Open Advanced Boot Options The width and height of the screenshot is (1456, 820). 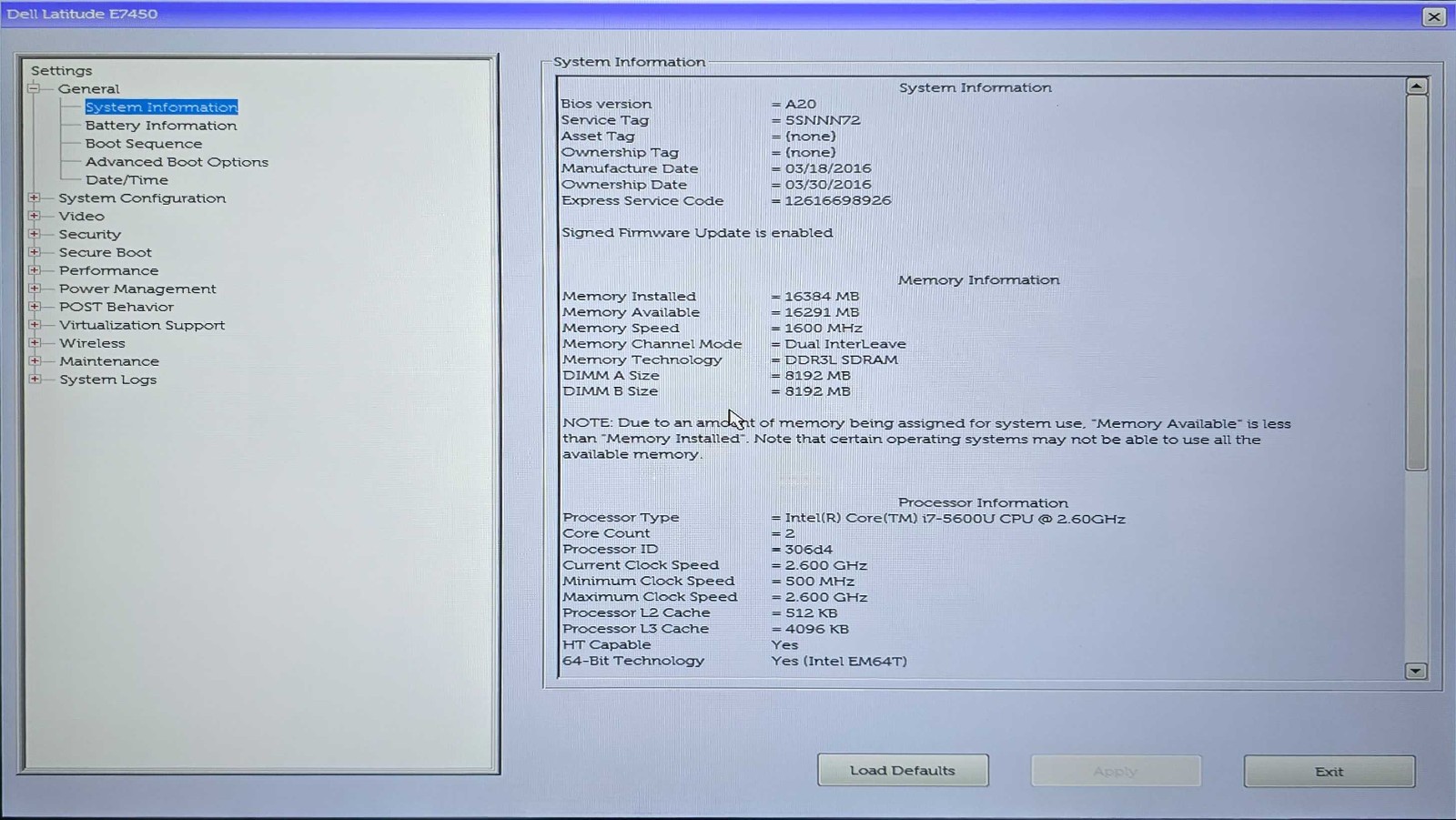click(177, 162)
